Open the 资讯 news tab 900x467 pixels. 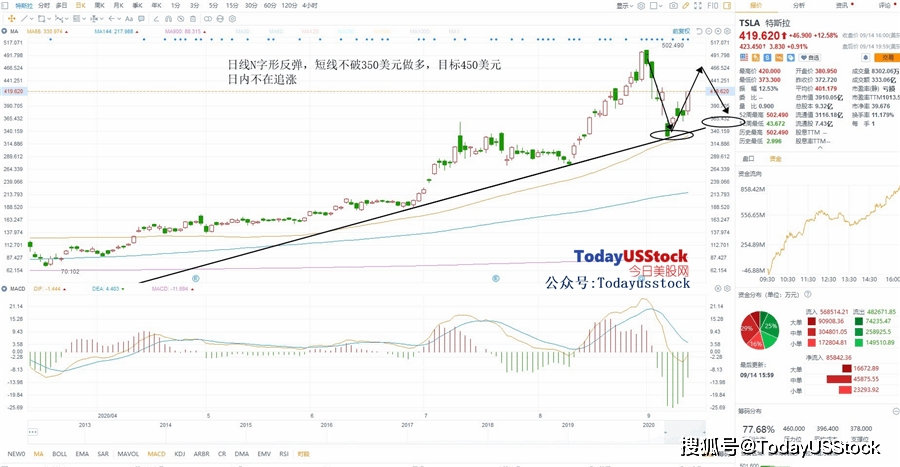point(842,6)
